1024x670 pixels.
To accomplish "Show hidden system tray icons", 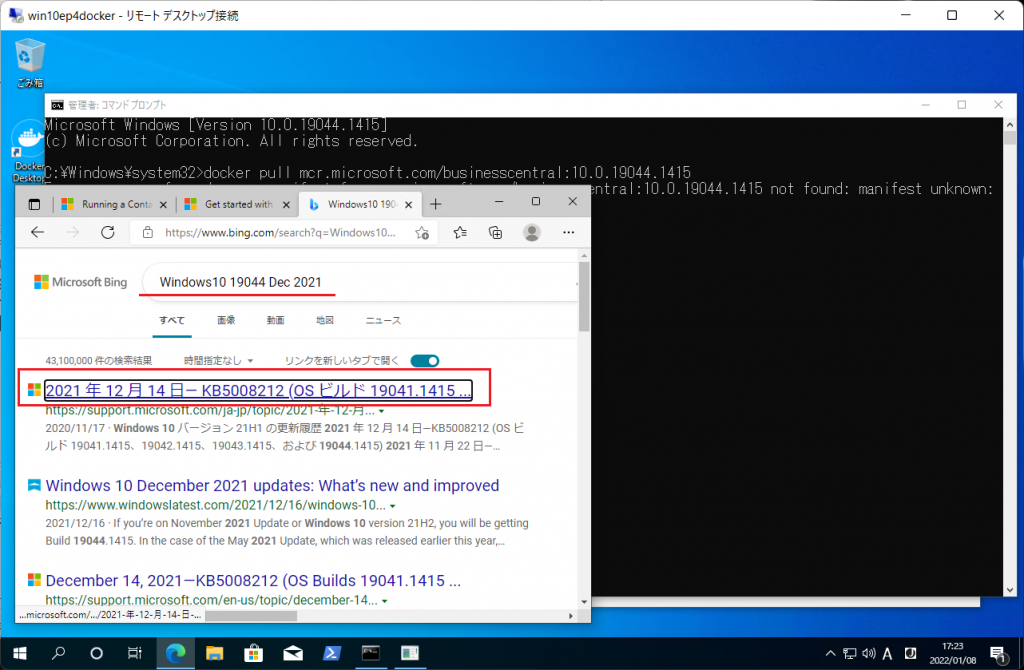I will (x=830, y=653).
